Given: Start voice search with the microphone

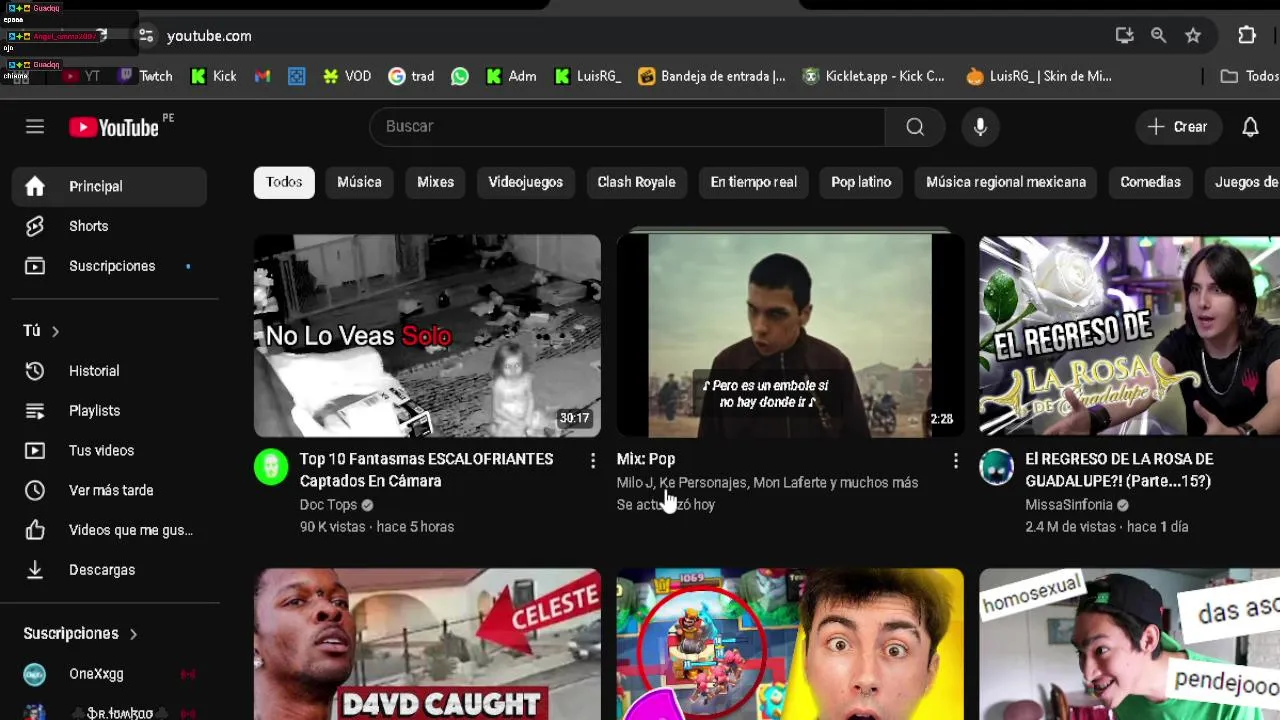Looking at the screenshot, I should pos(980,127).
